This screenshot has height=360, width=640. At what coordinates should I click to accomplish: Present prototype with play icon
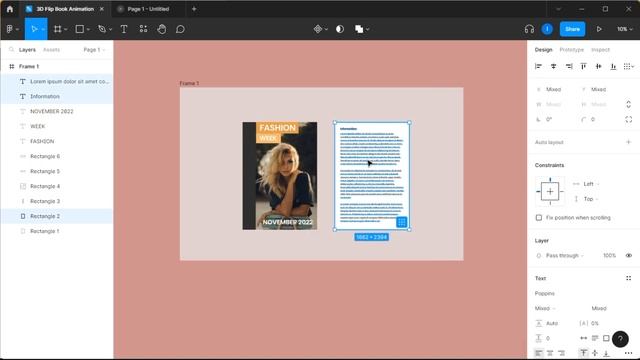coord(599,29)
